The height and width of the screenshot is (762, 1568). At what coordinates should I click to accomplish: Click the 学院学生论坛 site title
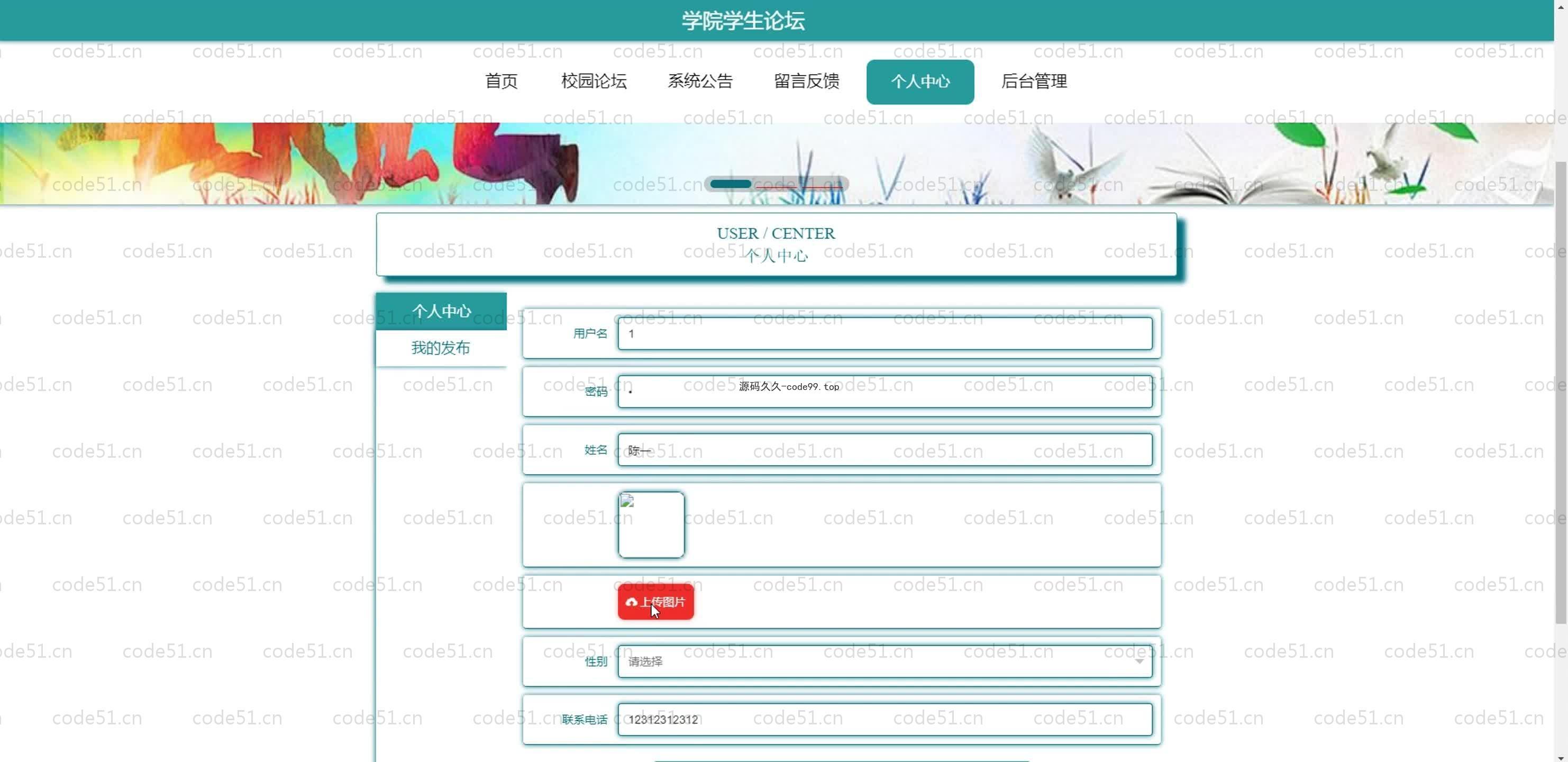(743, 21)
